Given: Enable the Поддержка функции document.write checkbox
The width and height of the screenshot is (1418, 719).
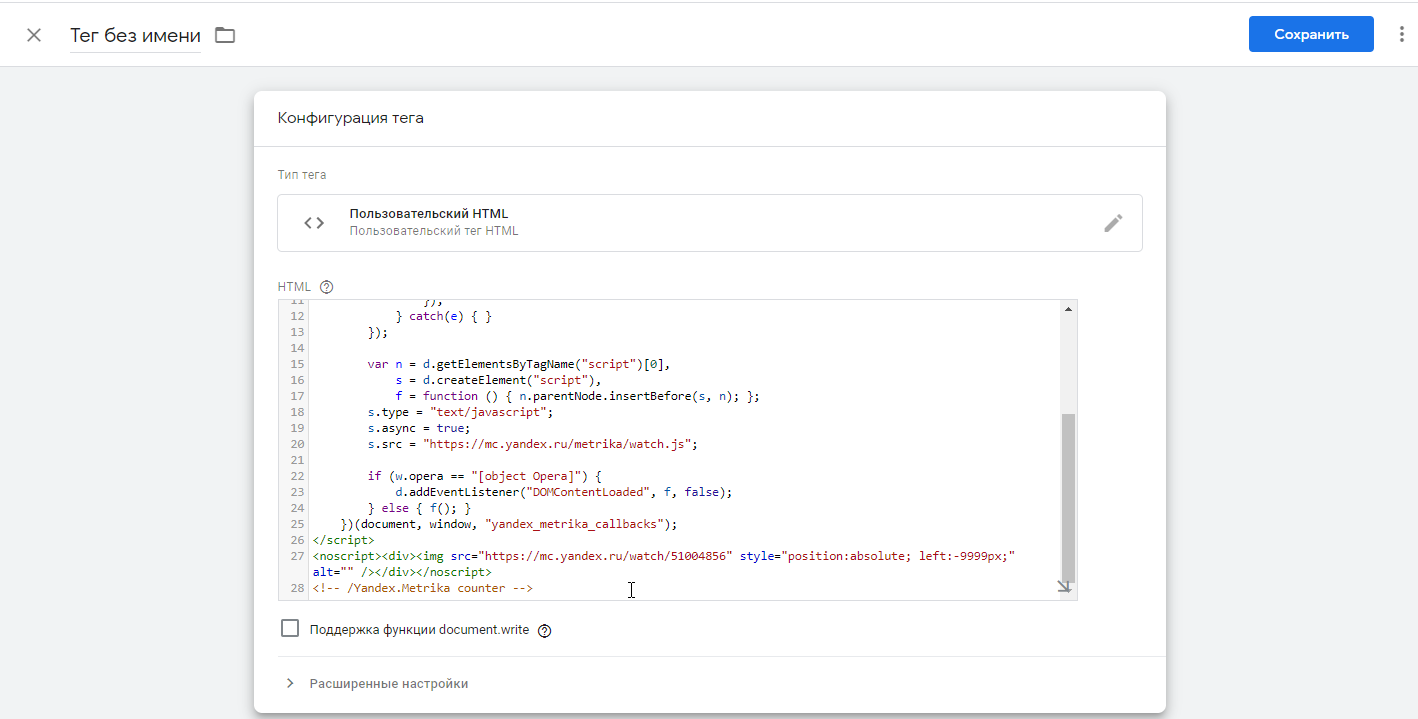Looking at the screenshot, I should pos(290,629).
